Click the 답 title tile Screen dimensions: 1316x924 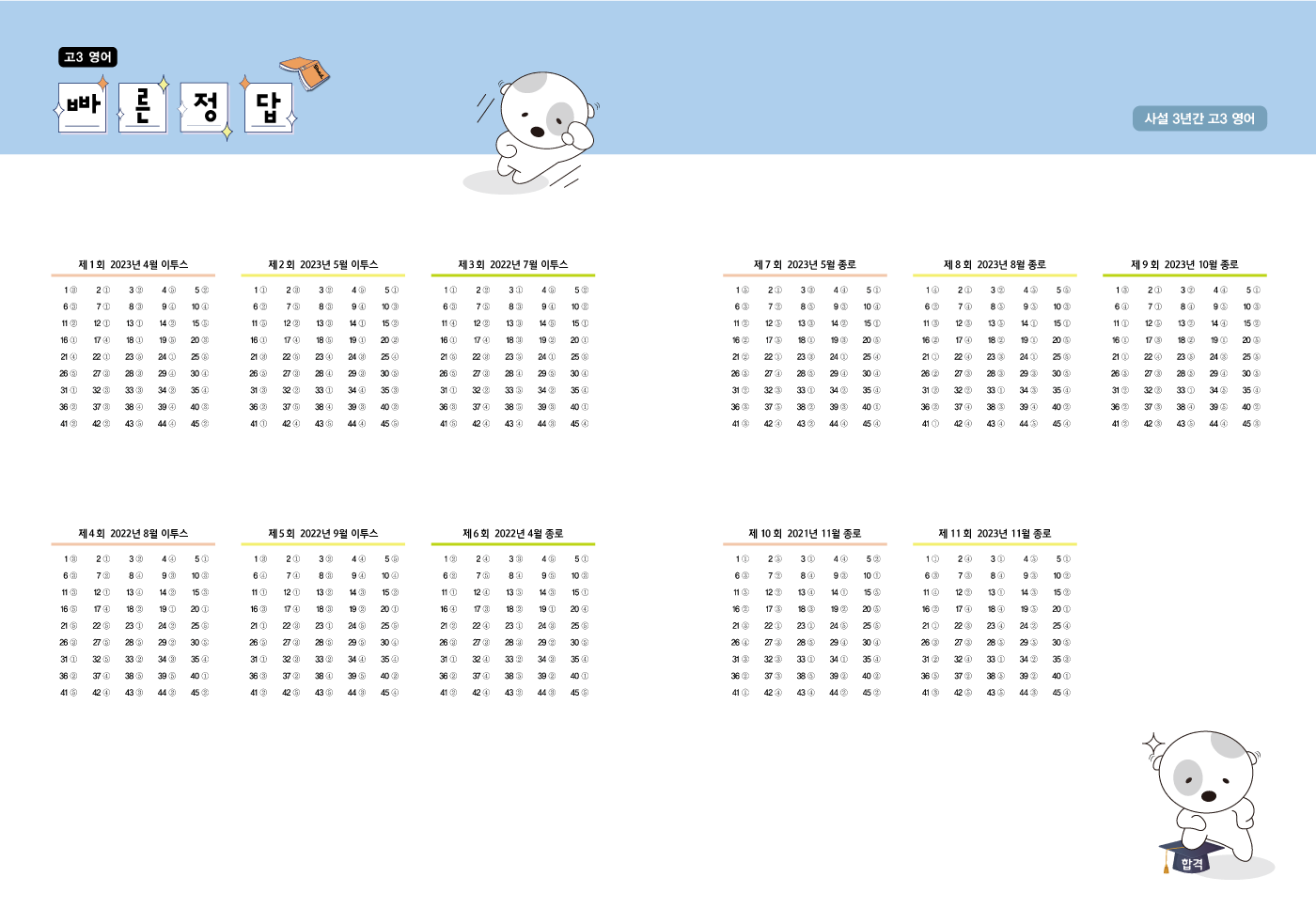pyautogui.click(x=269, y=107)
